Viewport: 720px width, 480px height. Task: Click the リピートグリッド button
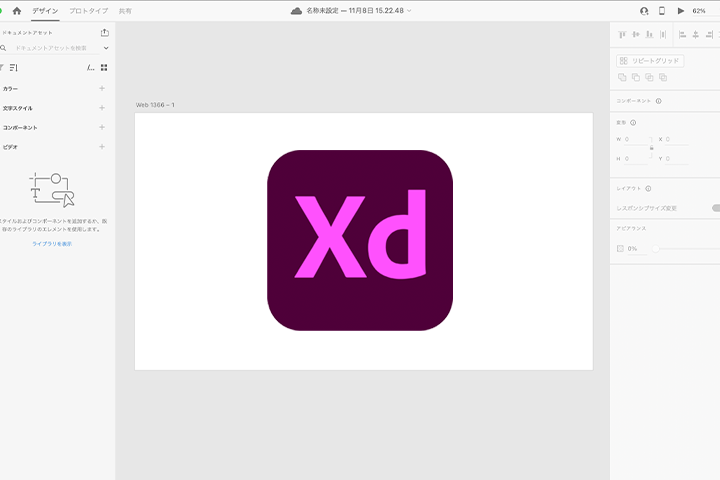point(650,61)
